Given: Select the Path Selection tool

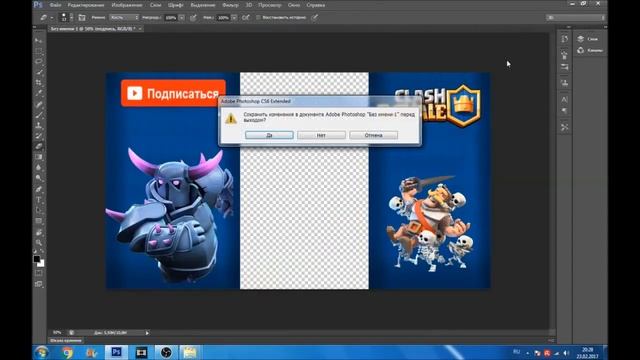Looking at the screenshot, I should (38, 211).
